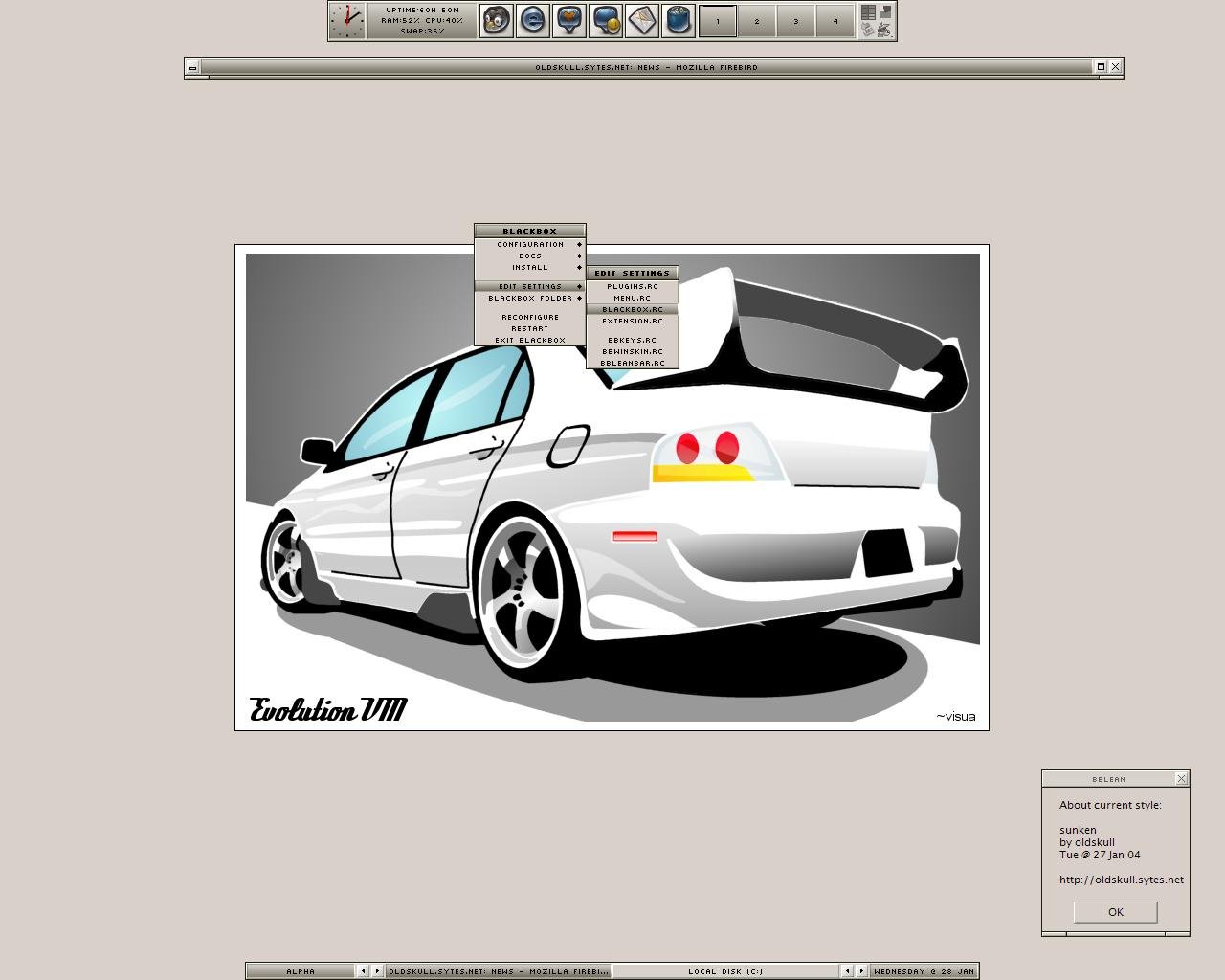Image resolution: width=1225 pixels, height=980 pixels.
Task: Click the bottom-left tray icon in the top bar
Action: [868, 30]
